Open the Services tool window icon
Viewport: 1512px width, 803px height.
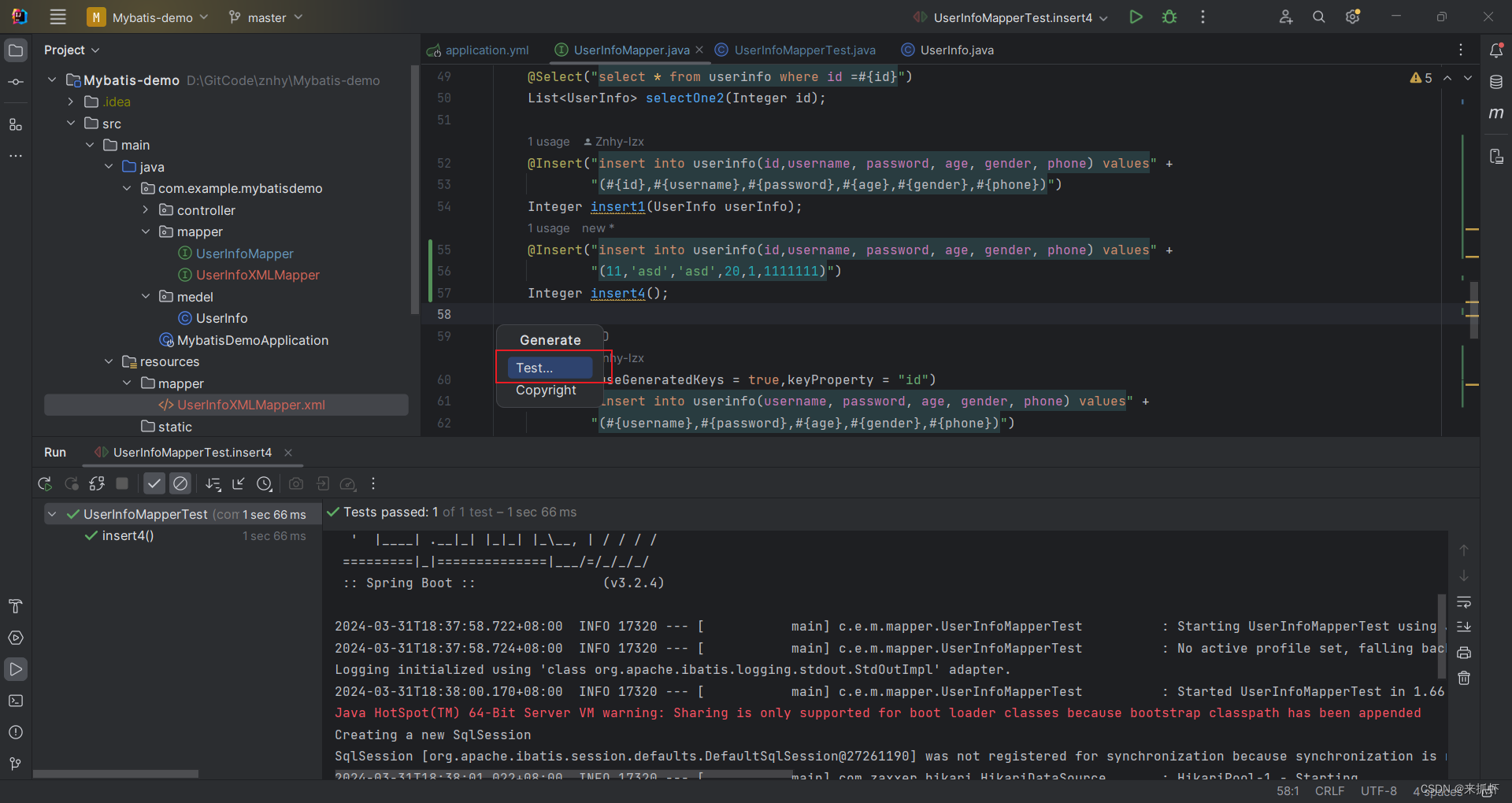tap(16, 638)
